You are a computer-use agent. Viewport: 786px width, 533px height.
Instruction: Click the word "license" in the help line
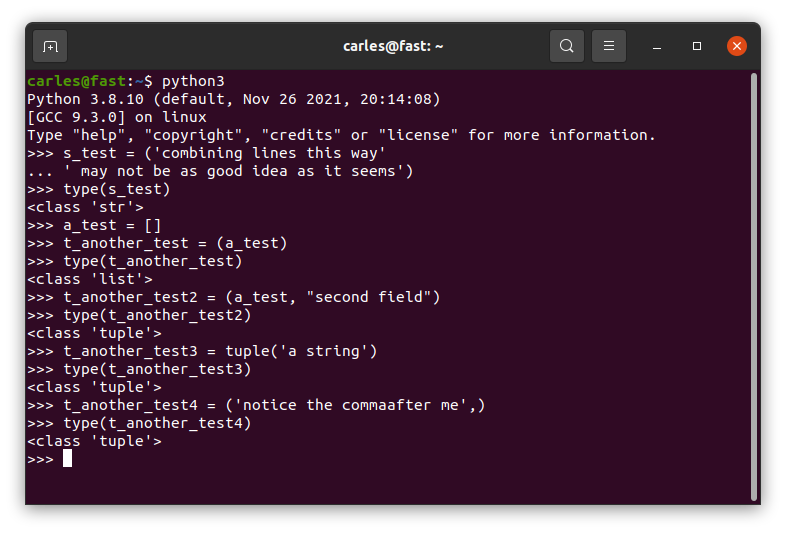coord(418,135)
